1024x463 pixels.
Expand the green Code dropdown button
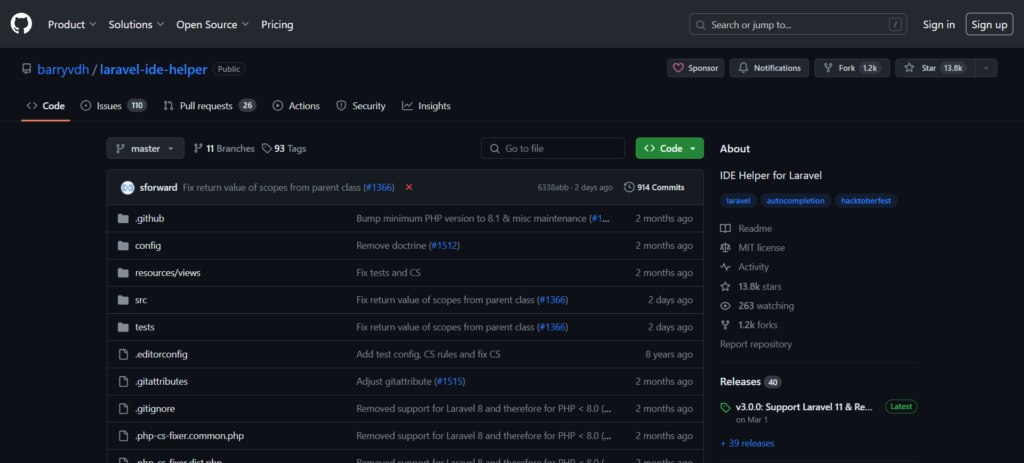tap(669, 148)
